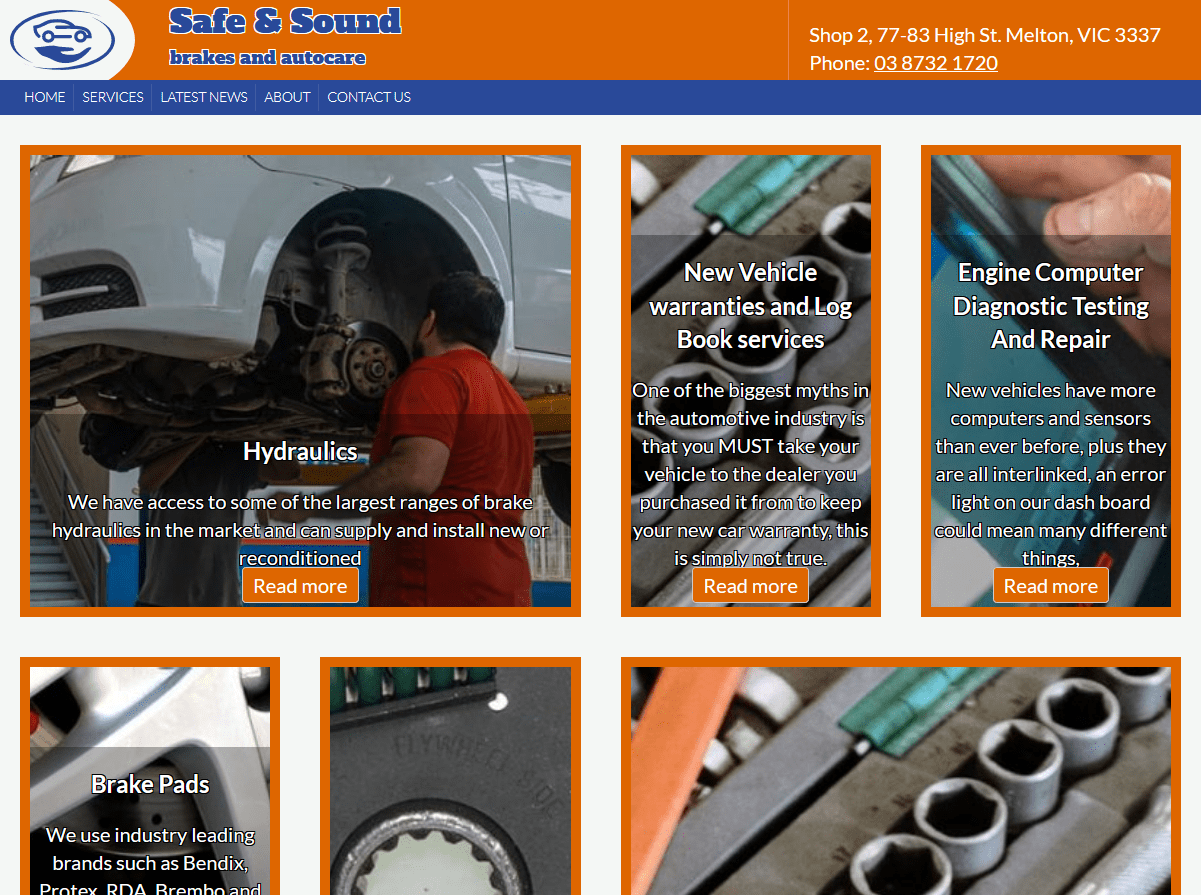Viewport: 1201px width, 895px height.
Task: Click Read more under Engine Computer Diagnostic
Action: click(1051, 586)
